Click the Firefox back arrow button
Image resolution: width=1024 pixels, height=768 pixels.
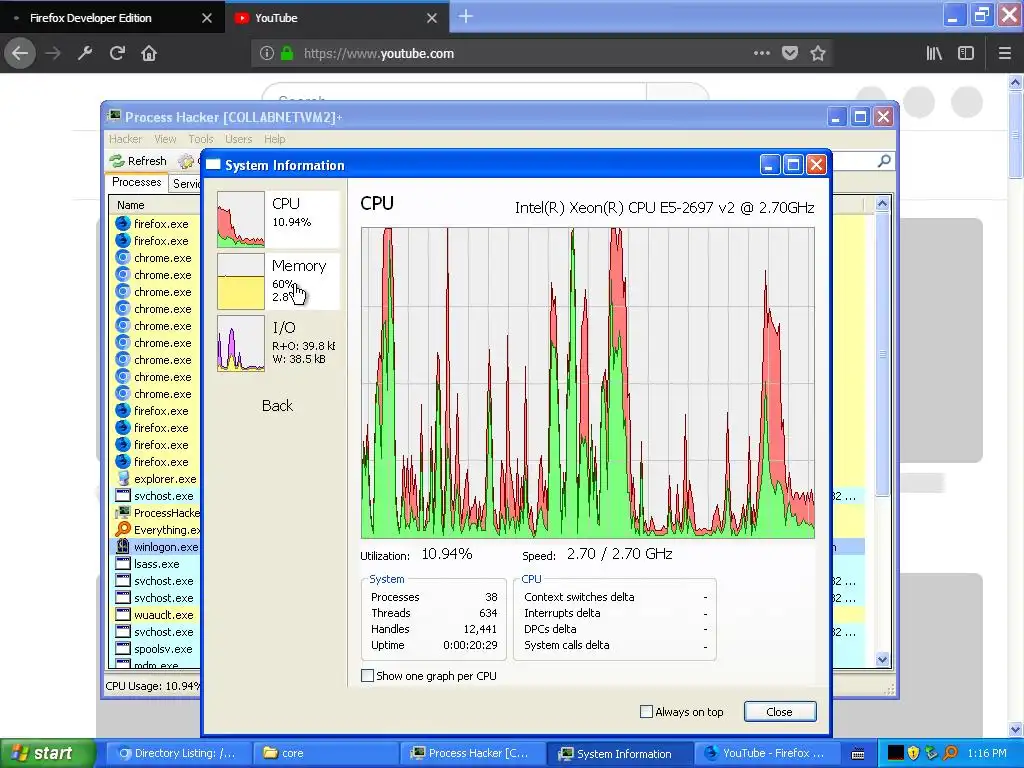tap(20, 54)
